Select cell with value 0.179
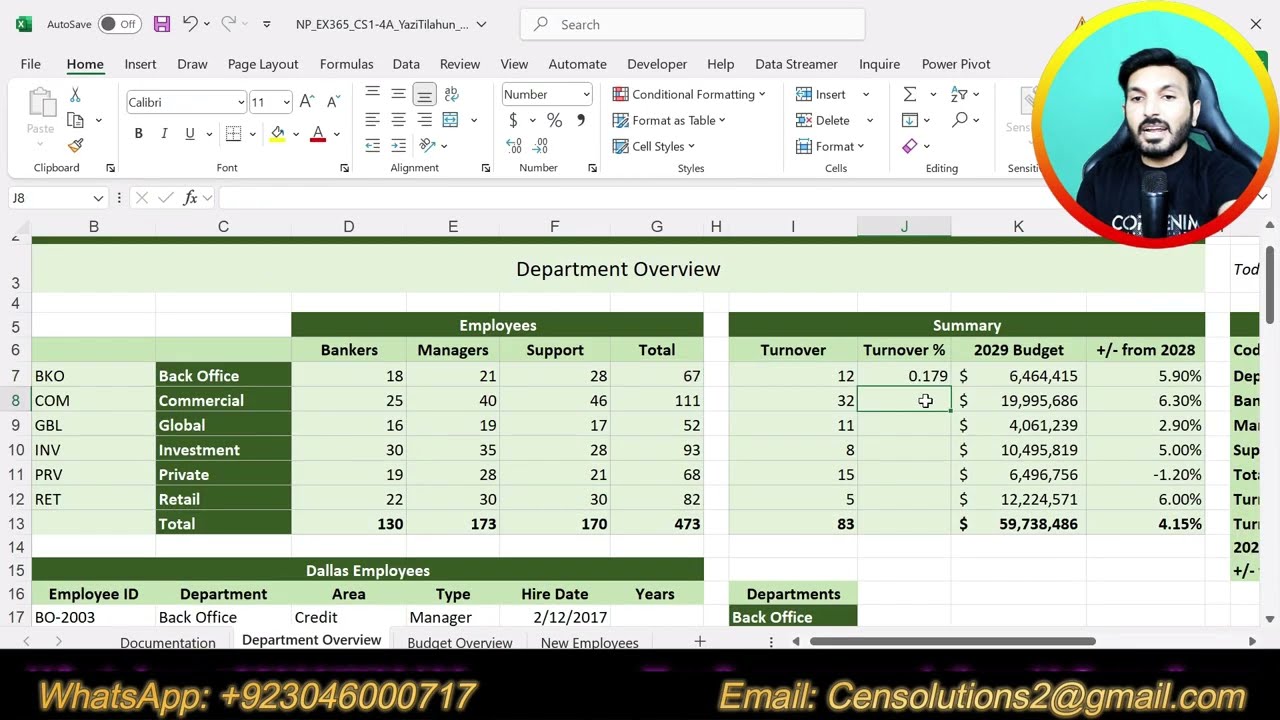 pos(904,376)
